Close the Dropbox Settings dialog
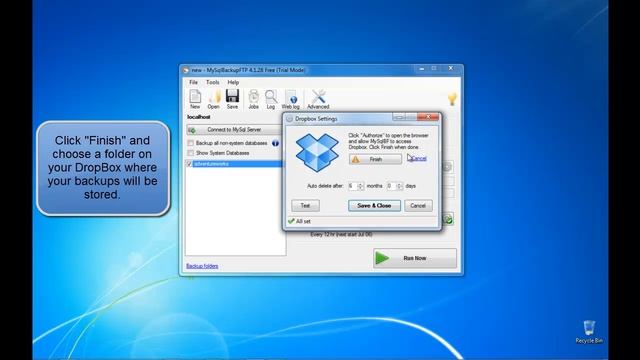The width and height of the screenshot is (640, 360). point(428,117)
